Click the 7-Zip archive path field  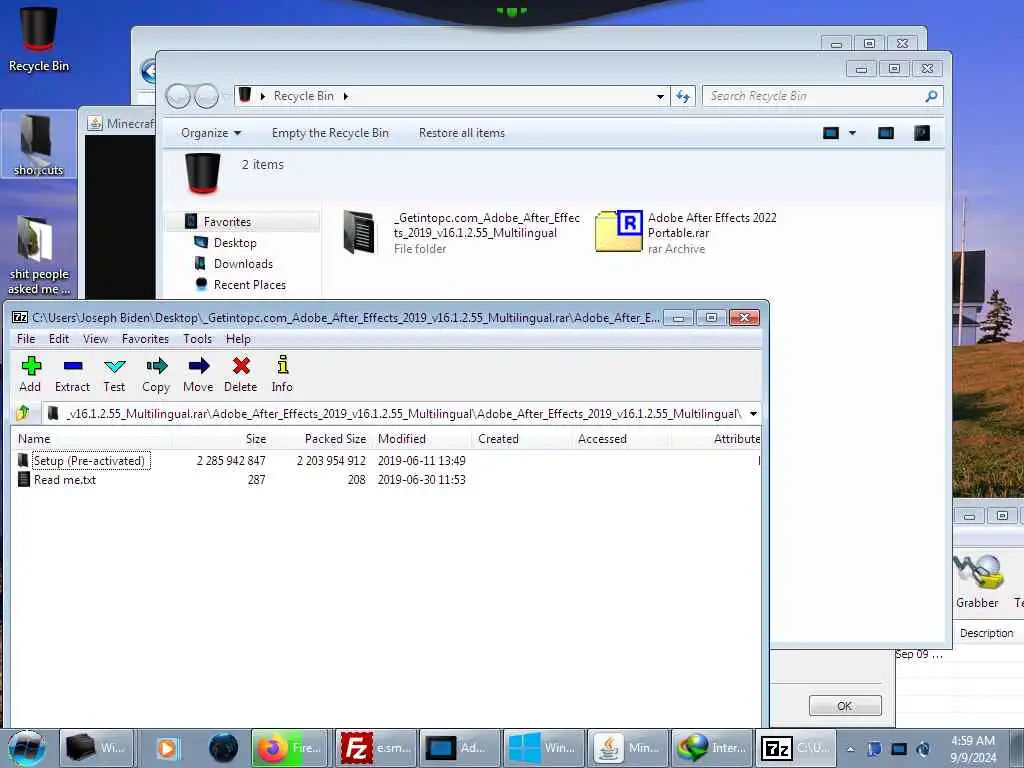click(395, 413)
